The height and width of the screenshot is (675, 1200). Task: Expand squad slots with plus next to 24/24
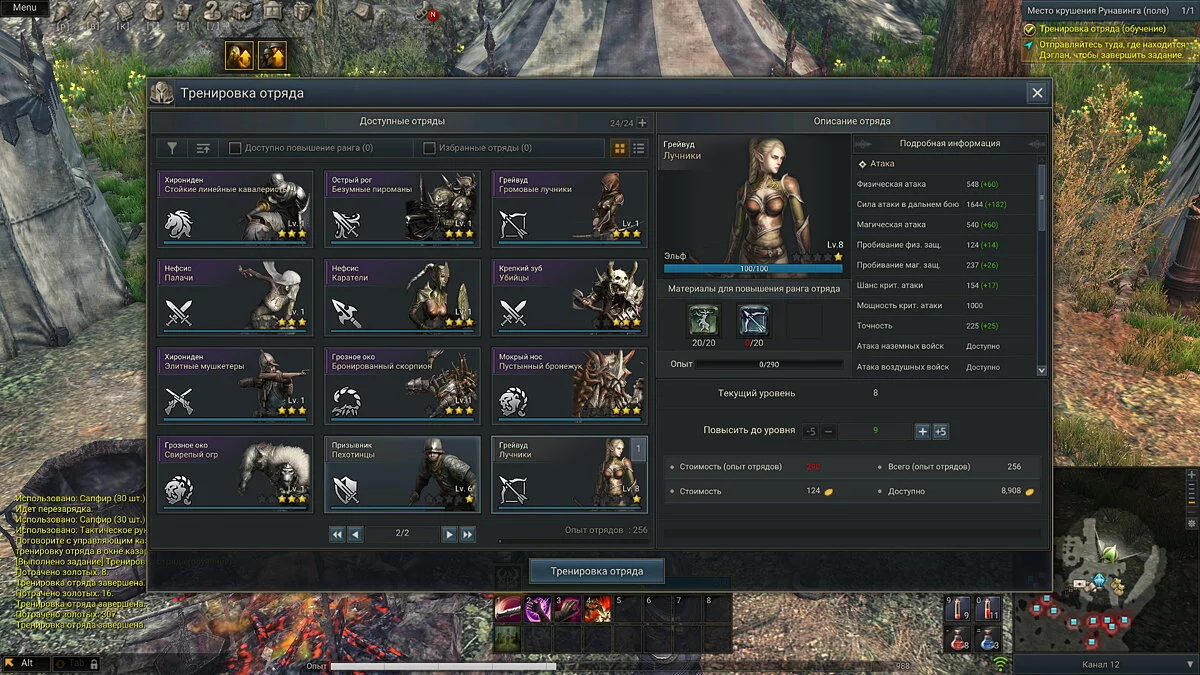pyautogui.click(x=642, y=123)
